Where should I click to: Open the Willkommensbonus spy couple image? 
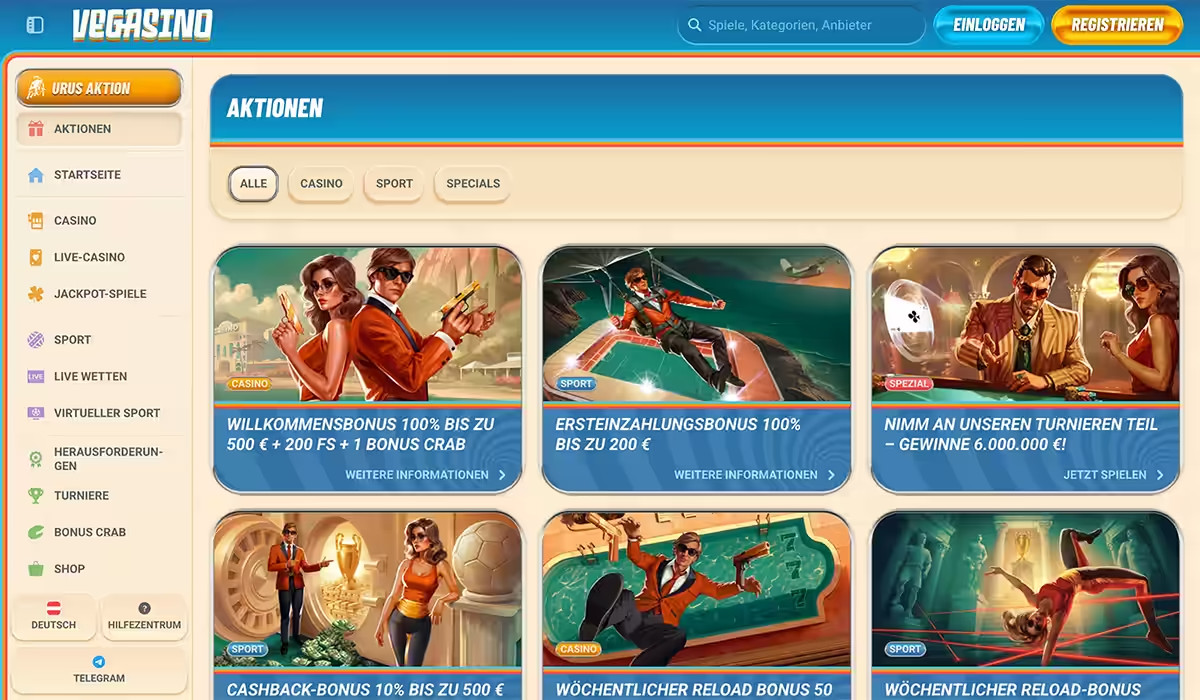click(x=368, y=324)
